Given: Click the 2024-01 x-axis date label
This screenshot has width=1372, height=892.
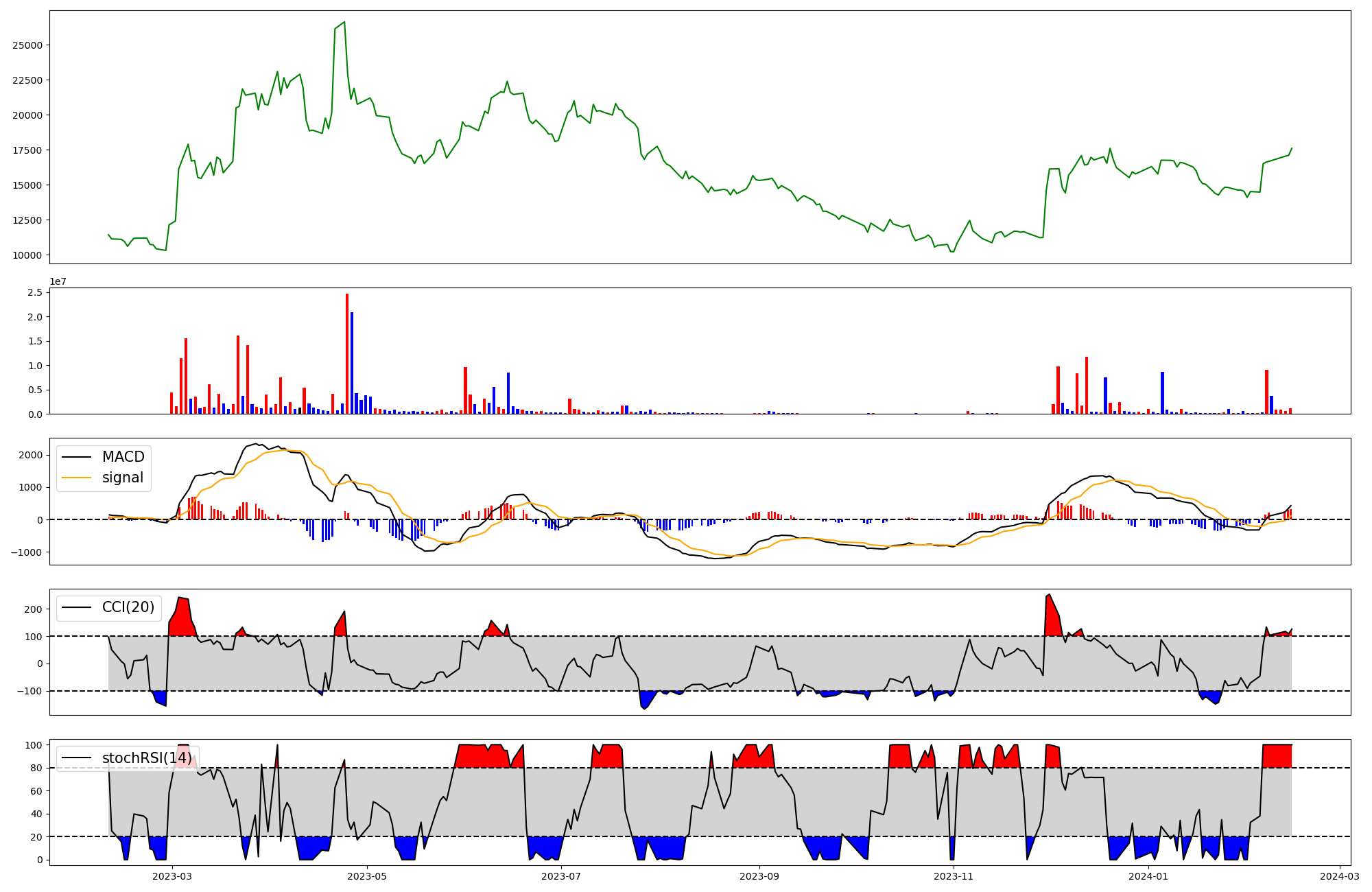Looking at the screenshot, I should click(x=1148, y=876).
